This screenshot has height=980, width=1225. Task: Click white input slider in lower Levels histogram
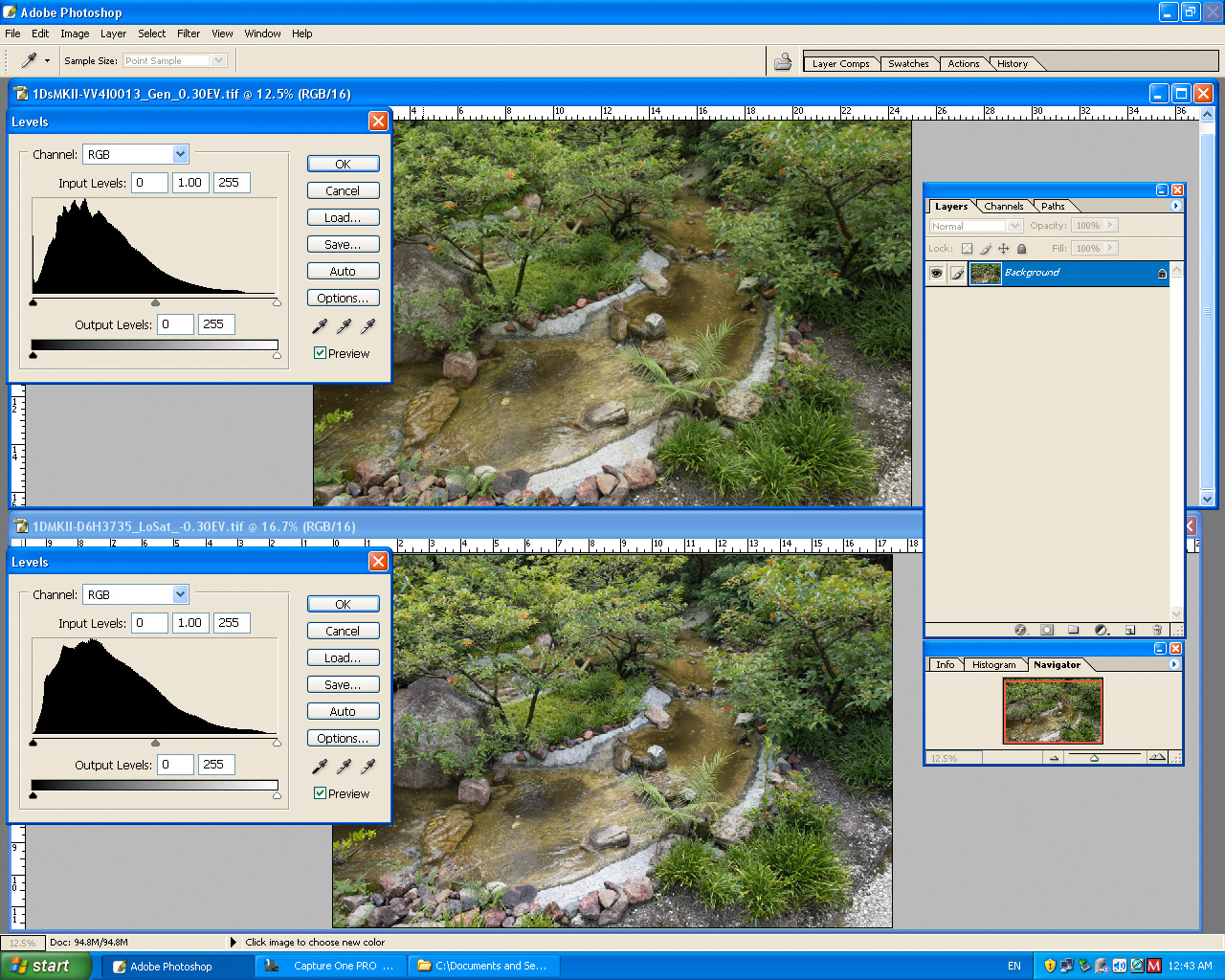(x=277, y=743)
